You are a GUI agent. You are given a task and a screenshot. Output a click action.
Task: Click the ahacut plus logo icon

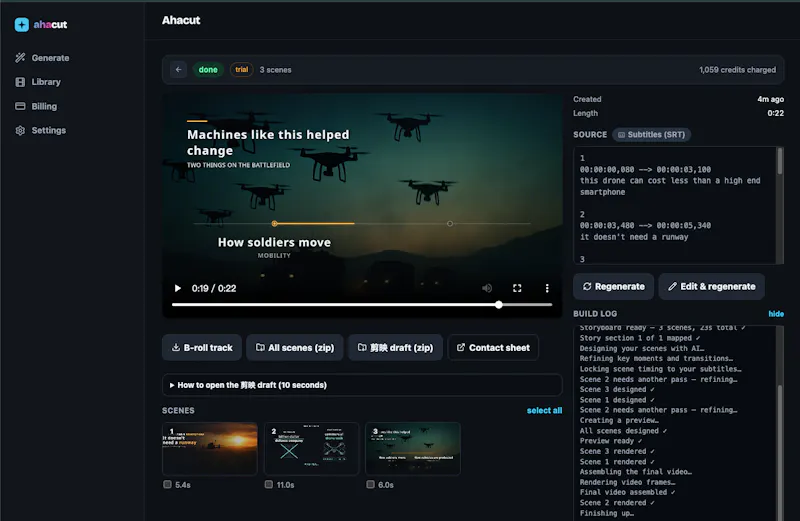coord(21,24)
